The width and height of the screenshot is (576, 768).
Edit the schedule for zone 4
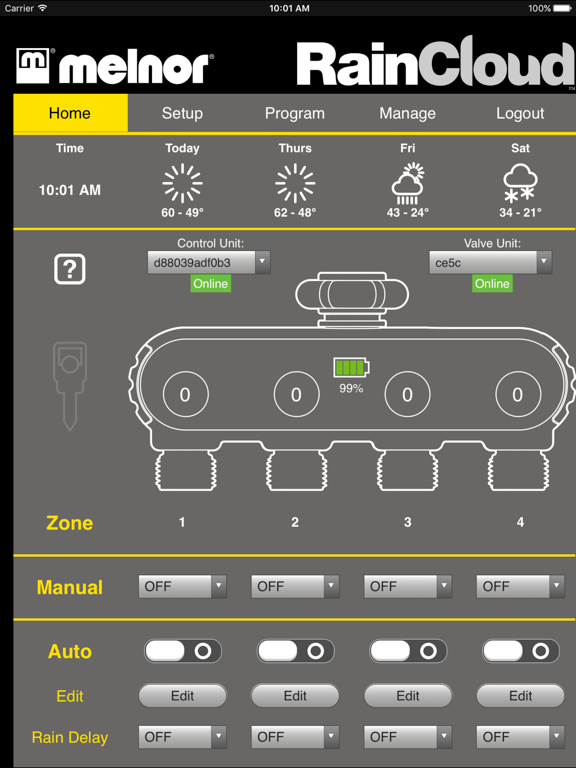coord(521,696)
